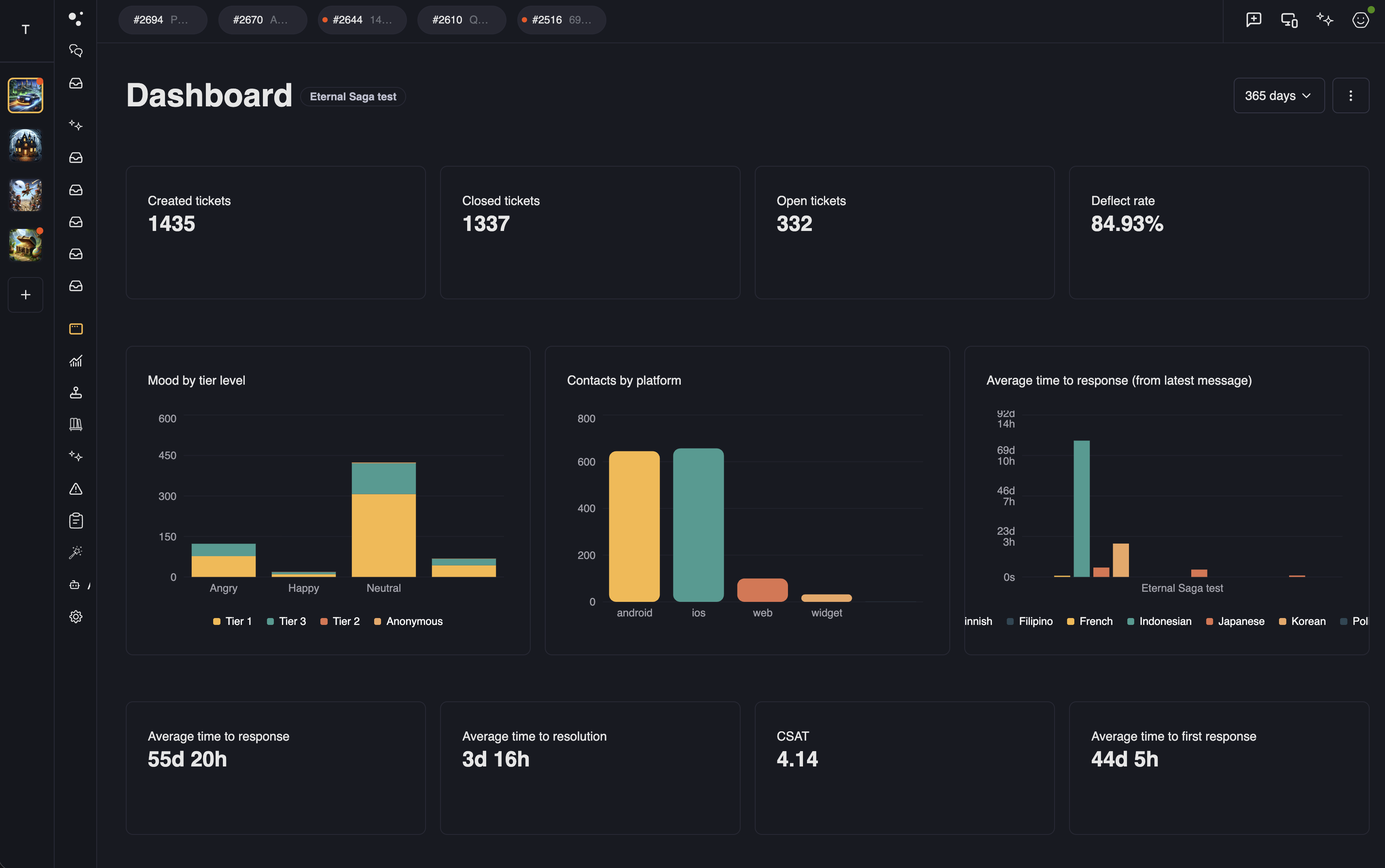
Task: Select the analytics chart icon in sidebar
Action: [75, 360]
